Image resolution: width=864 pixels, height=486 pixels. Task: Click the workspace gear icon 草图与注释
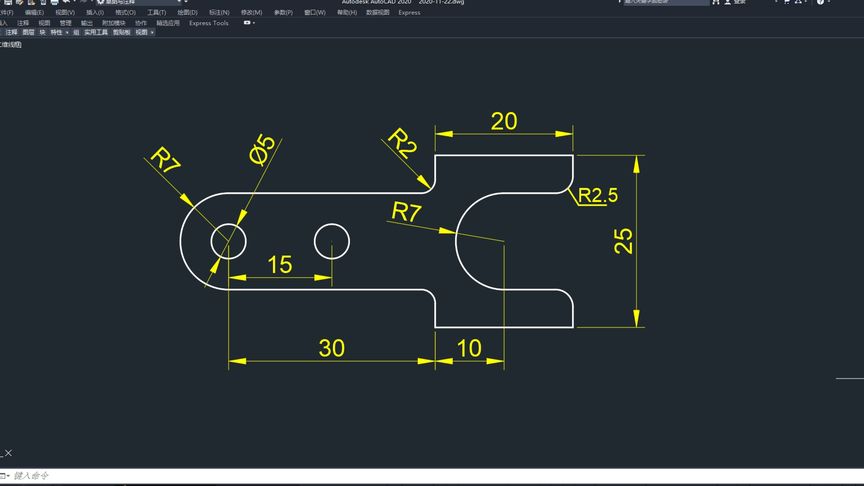point(101,2)
